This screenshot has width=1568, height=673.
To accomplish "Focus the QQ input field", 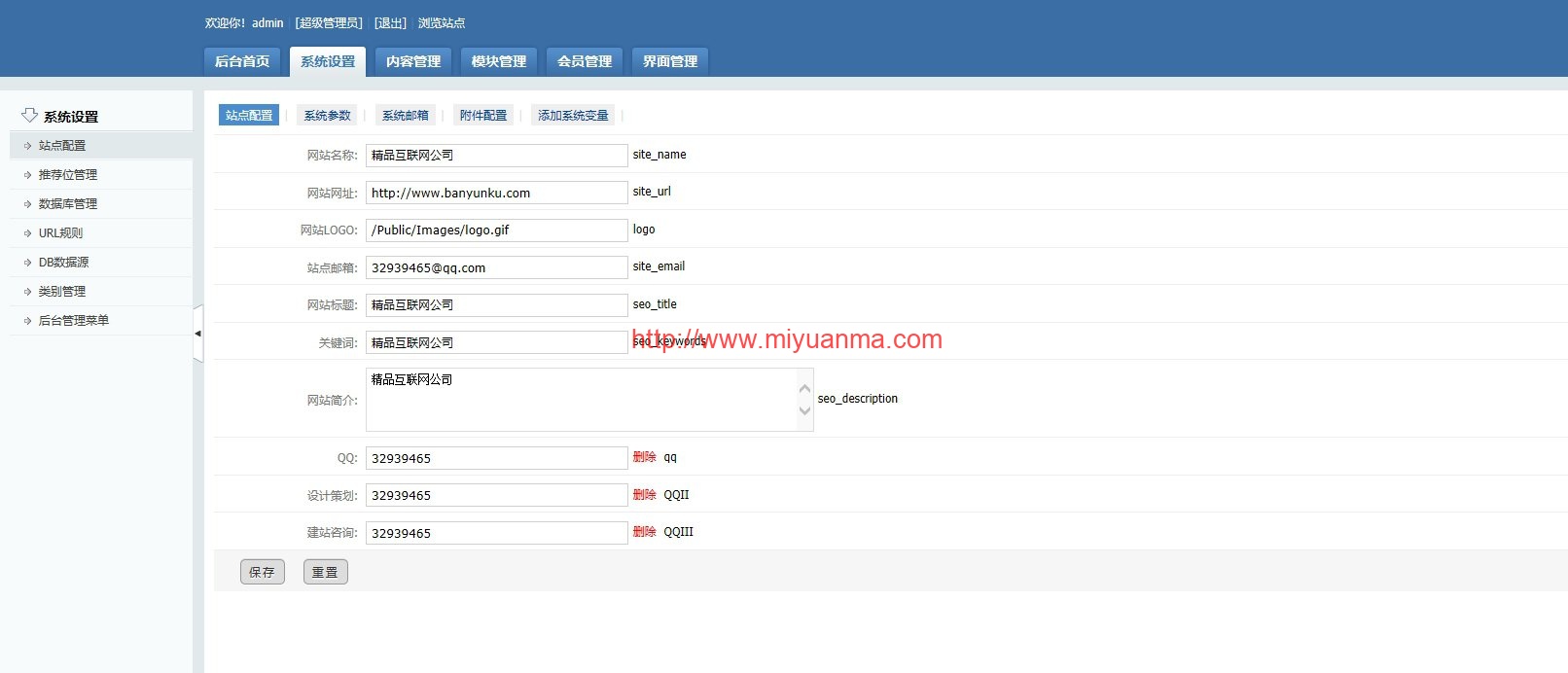I will [x=496, y=458].
